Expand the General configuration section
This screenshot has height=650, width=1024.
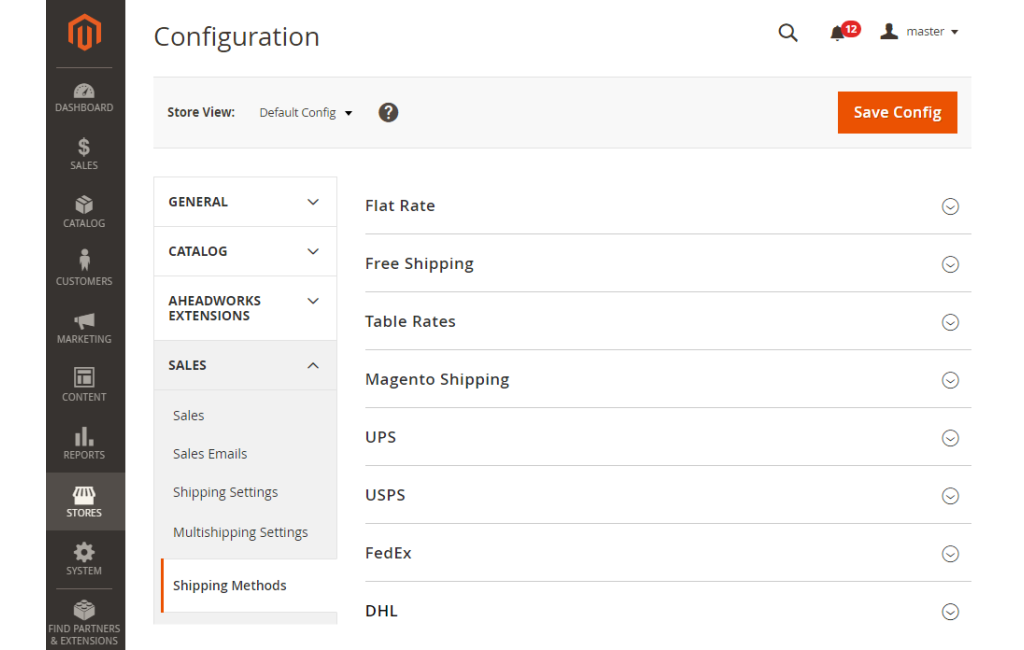(245, 202)
